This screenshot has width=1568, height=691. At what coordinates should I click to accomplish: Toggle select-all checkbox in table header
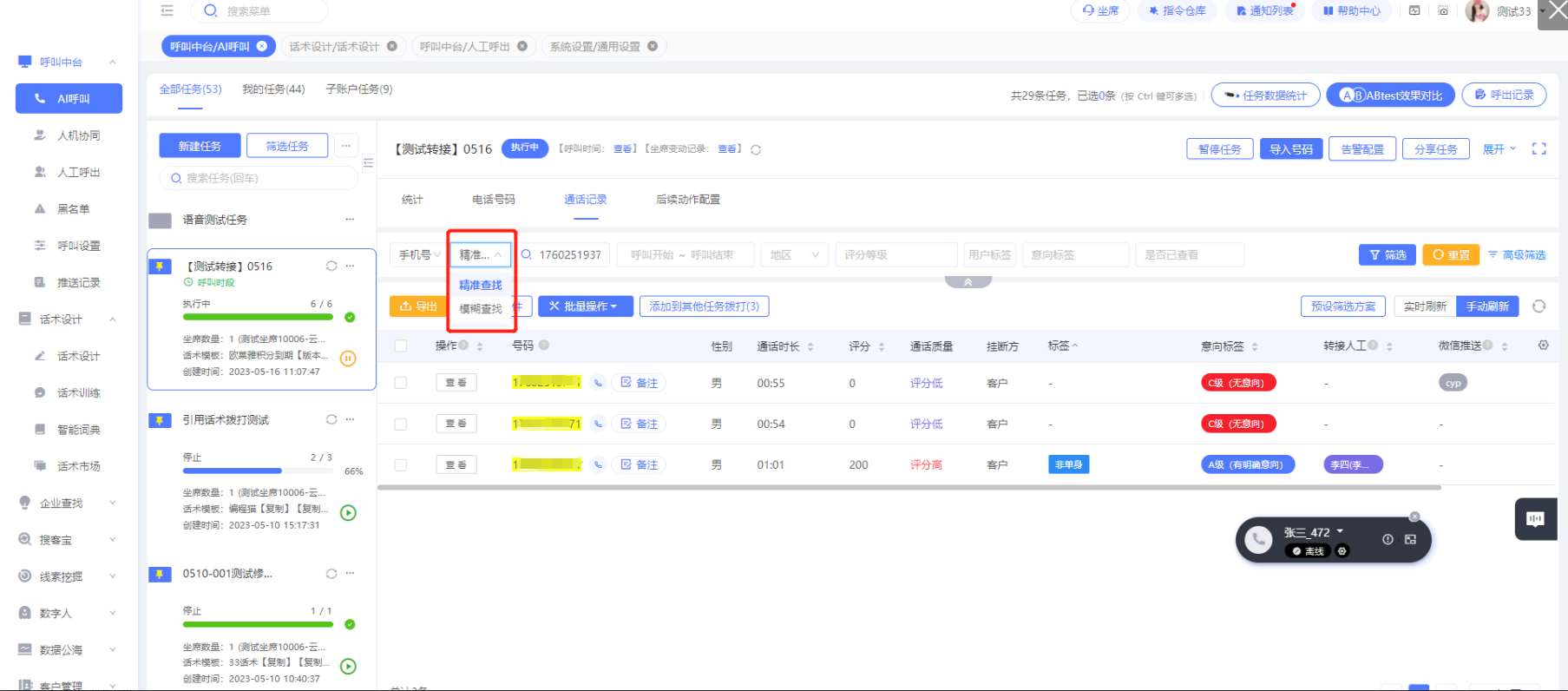tap(401, 345)
